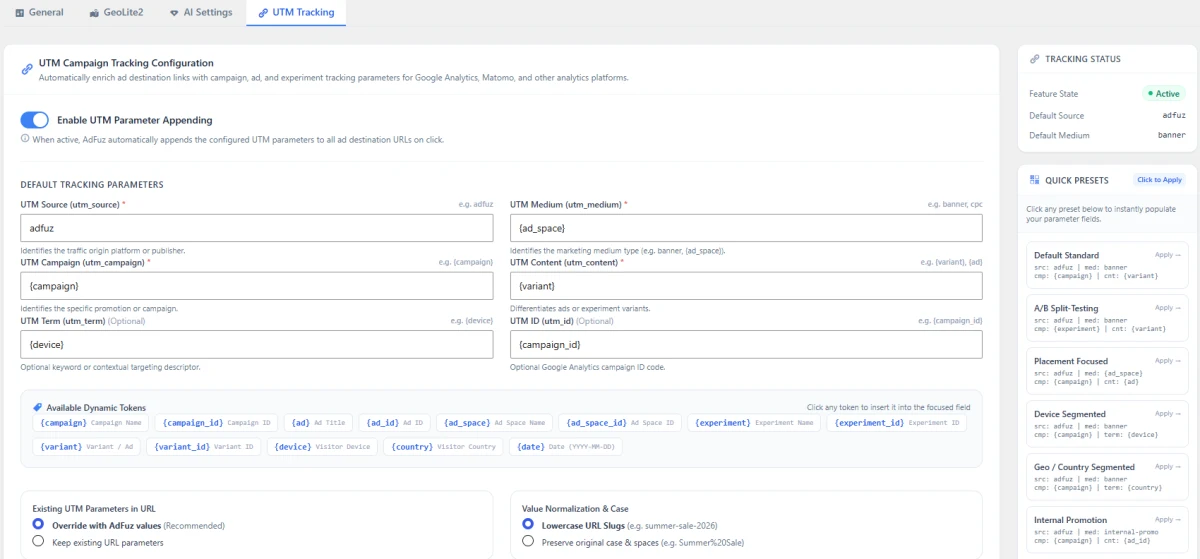Screen dimensions: 1200x559
Task: Click the 'Click to Apply' badge
Action: pyautogui.click(x=1159, y=180)
